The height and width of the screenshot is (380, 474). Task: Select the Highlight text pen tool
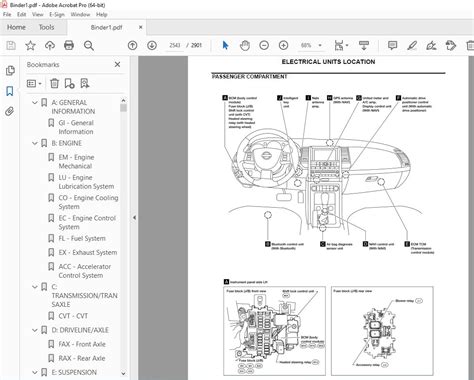(412, 45)
